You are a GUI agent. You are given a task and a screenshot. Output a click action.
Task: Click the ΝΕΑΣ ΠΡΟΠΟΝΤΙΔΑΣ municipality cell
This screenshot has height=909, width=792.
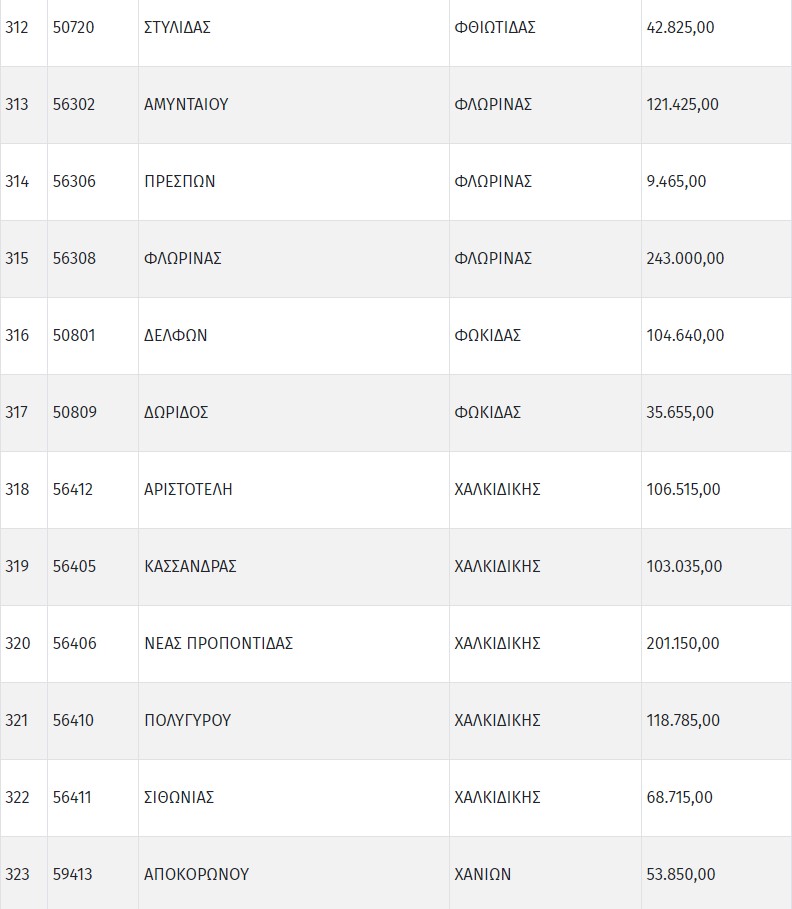tap(218, 643)
